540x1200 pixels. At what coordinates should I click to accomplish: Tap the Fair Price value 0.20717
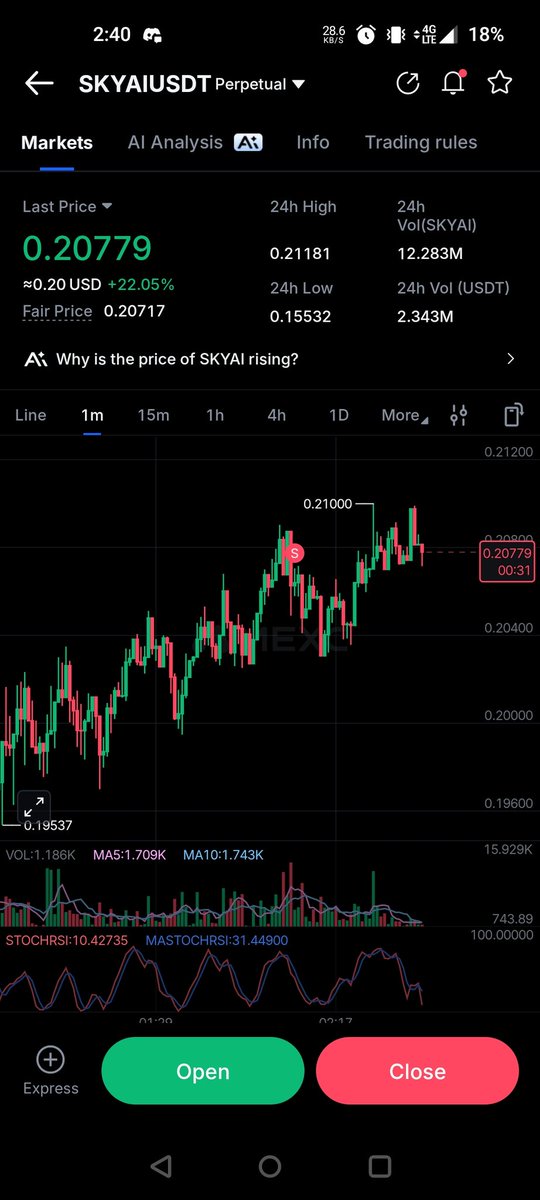coord(135,311)
